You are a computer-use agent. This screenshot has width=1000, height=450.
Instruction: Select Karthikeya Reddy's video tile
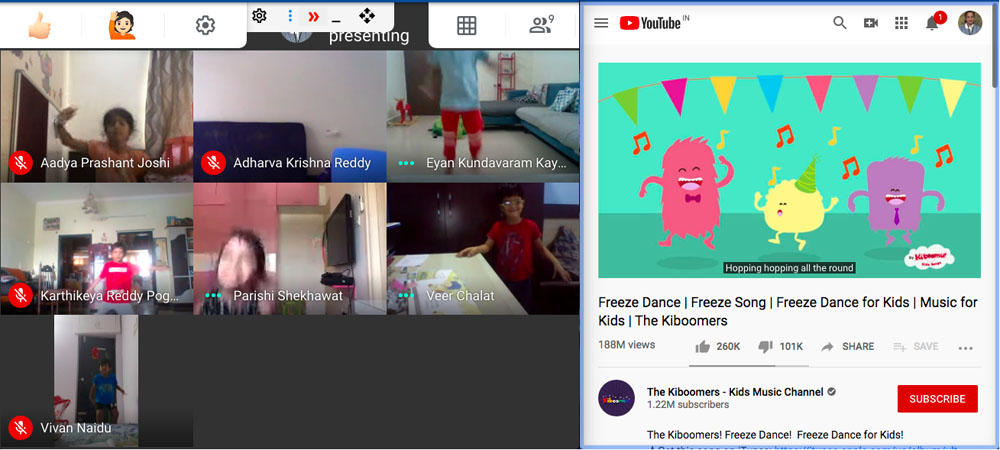(96, 249)
